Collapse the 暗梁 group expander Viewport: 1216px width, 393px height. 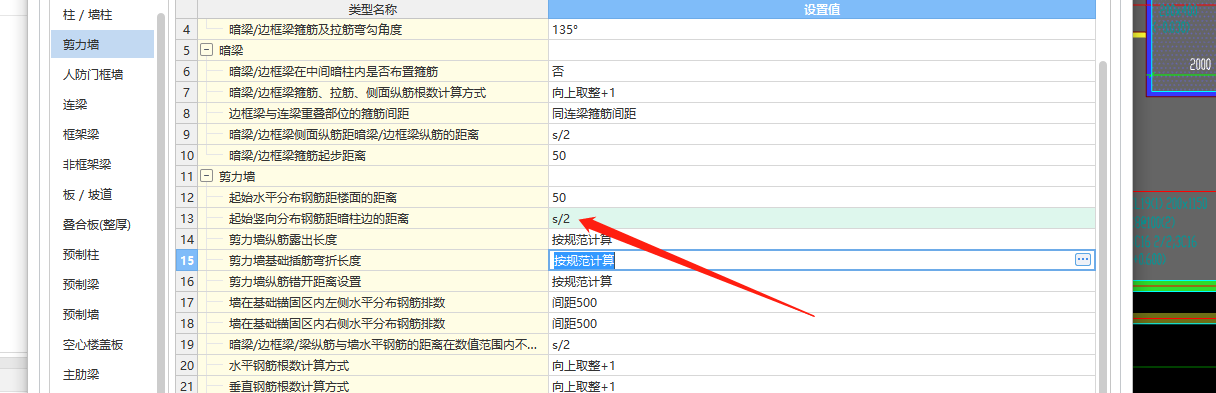click(207, 50)
